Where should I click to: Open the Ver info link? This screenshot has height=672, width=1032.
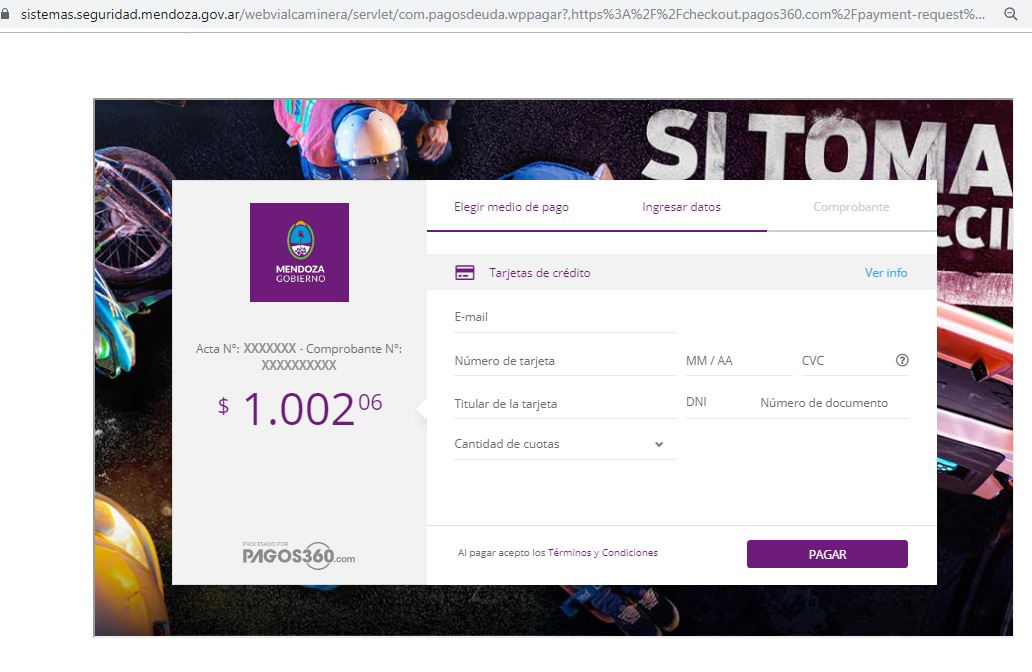886,272
